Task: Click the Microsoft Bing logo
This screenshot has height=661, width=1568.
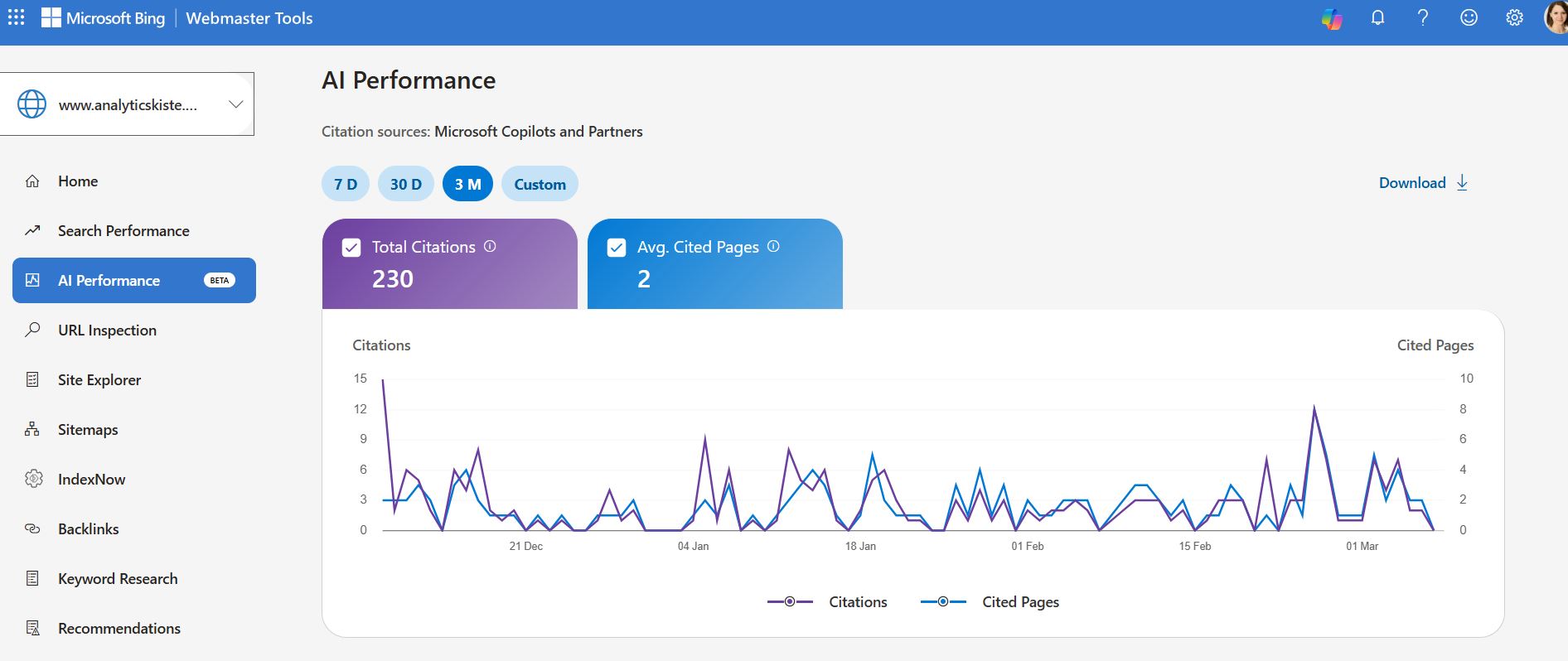Action: click(104, 18)
